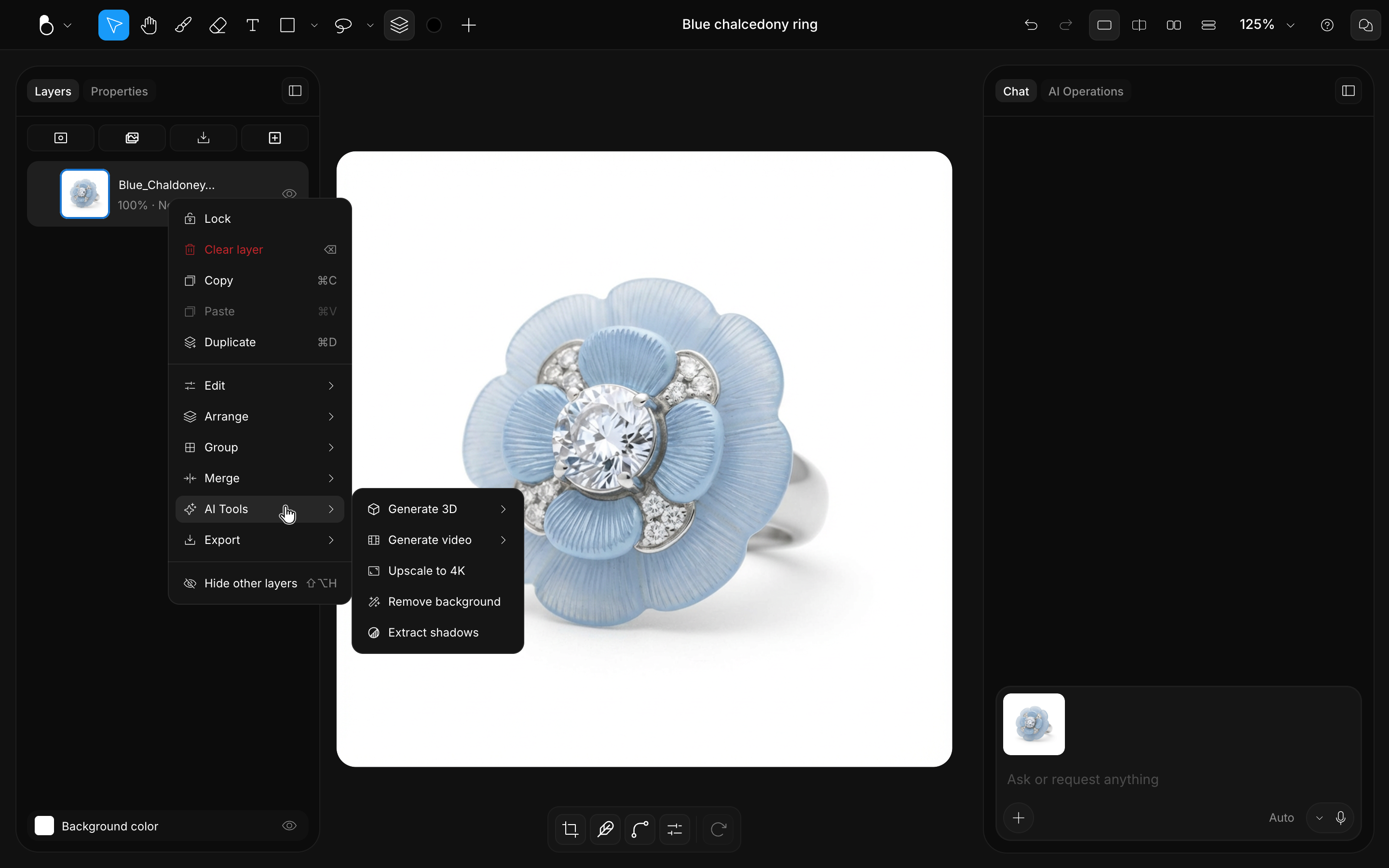Open the Auto mode dropdown chevron

pos(1320,818)
